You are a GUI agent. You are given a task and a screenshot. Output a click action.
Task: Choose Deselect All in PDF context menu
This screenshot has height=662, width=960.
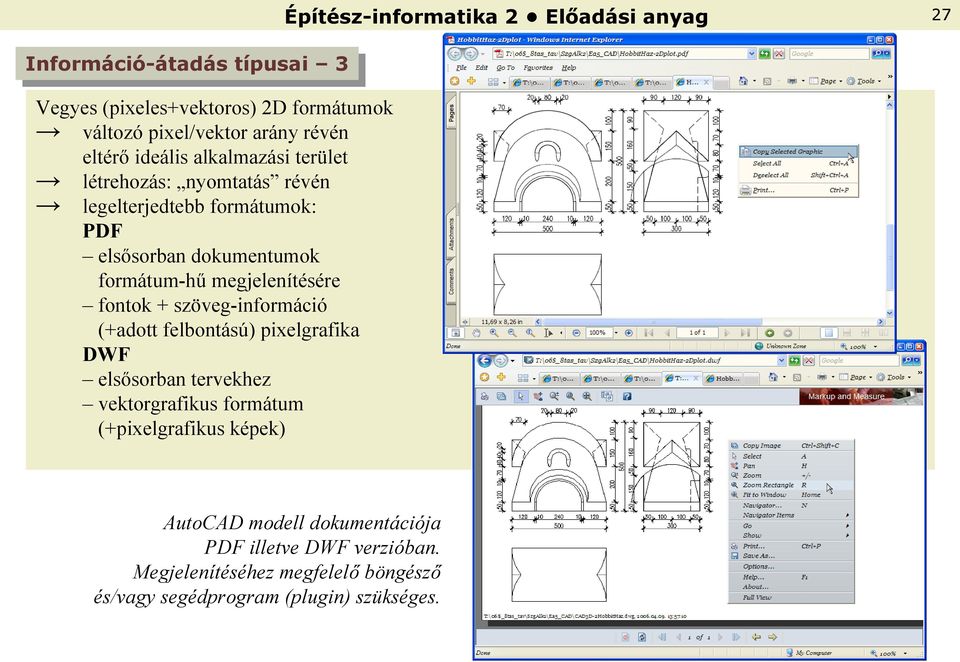[798, 175]
